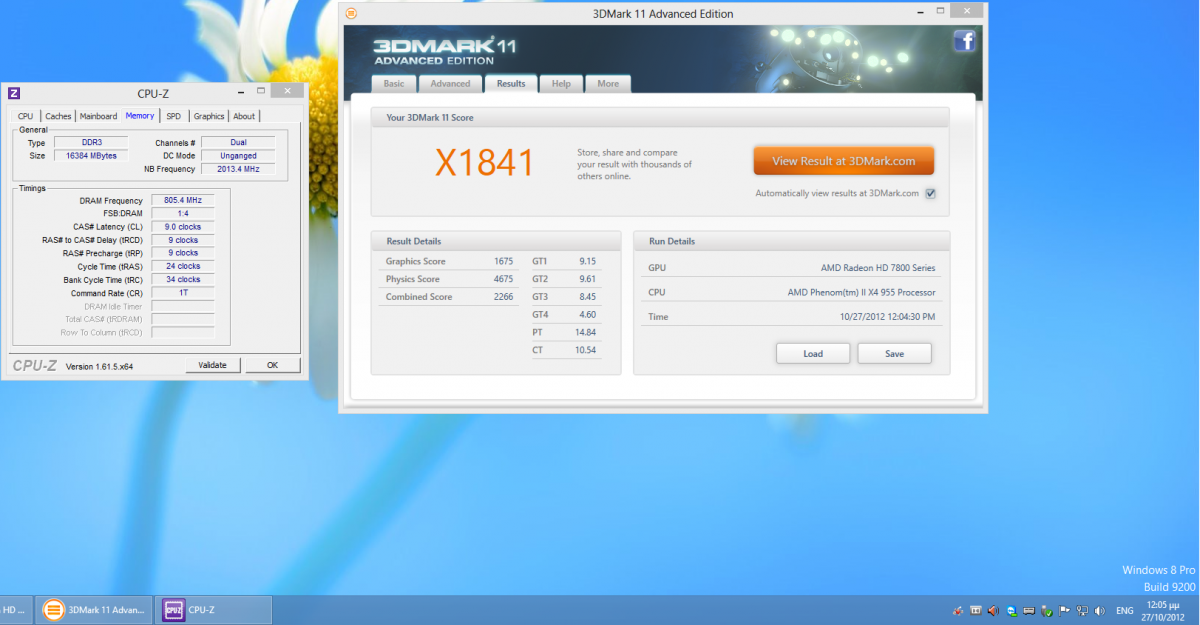Switch to the CPU tab in CPU-Z
Image resolution: width=1200 pixels, height=625 pixels.
click(x=25, y=116)
